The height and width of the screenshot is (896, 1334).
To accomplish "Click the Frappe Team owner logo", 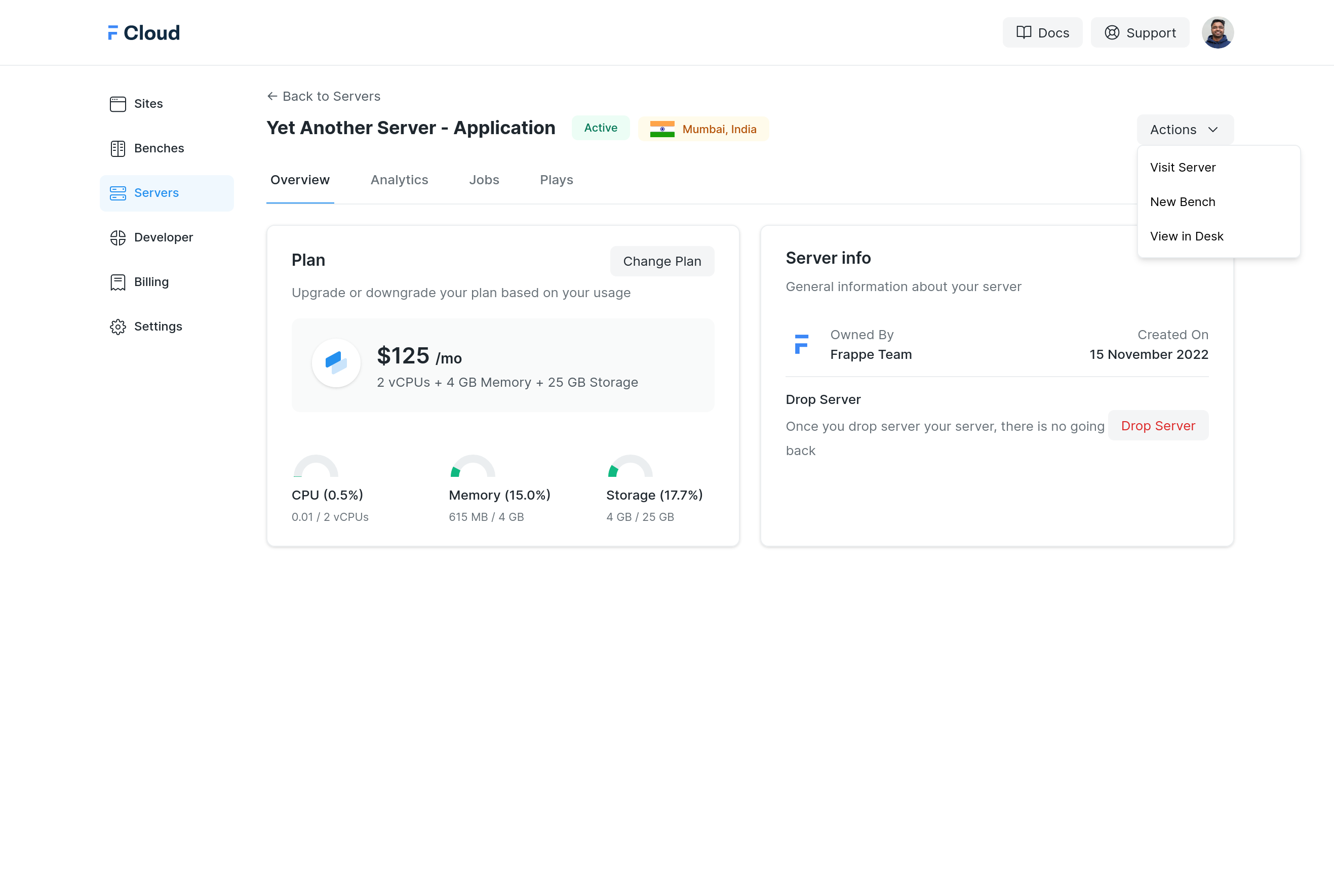I will coord(801,344).
